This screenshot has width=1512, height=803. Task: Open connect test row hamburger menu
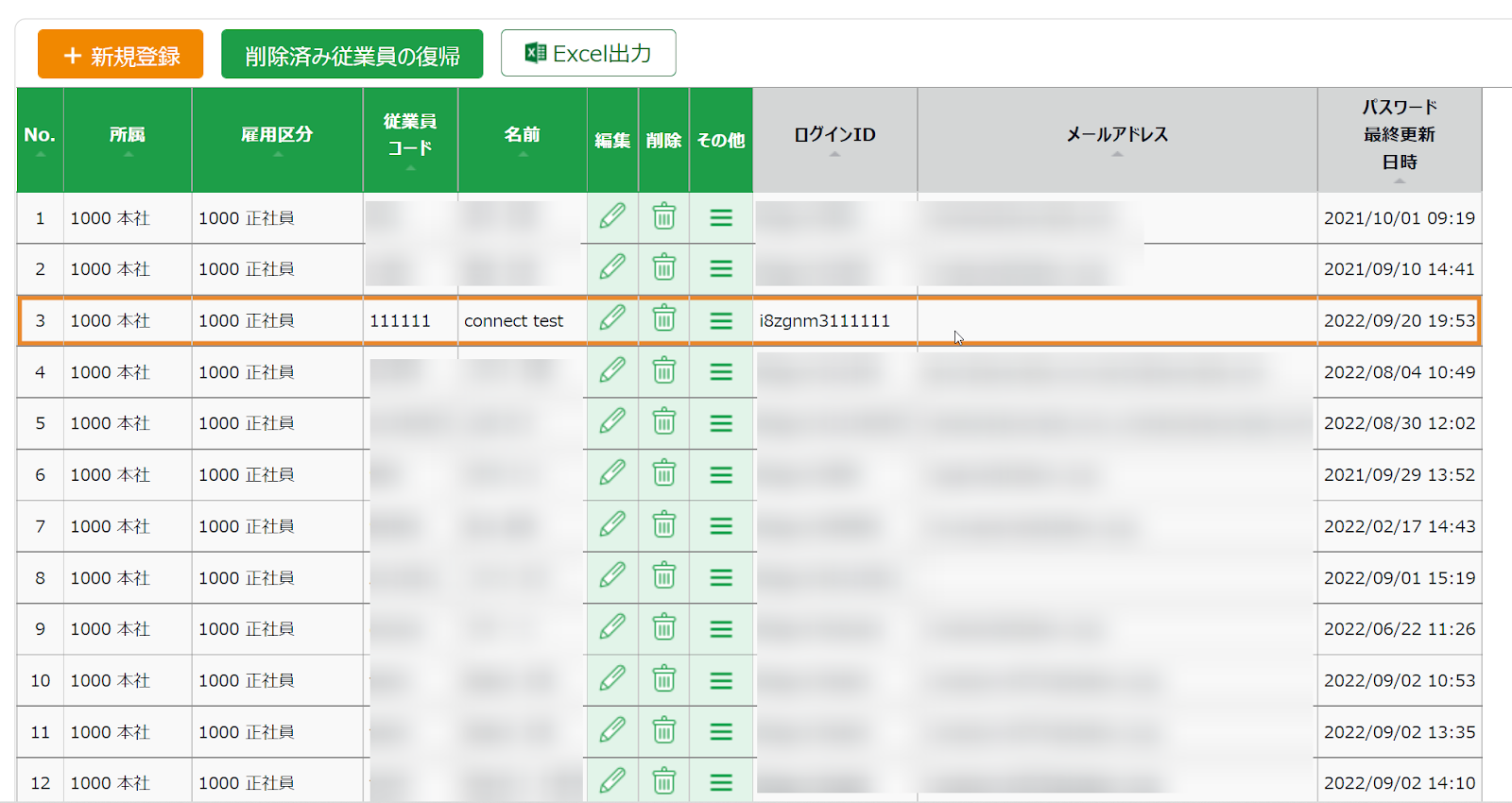721,321
